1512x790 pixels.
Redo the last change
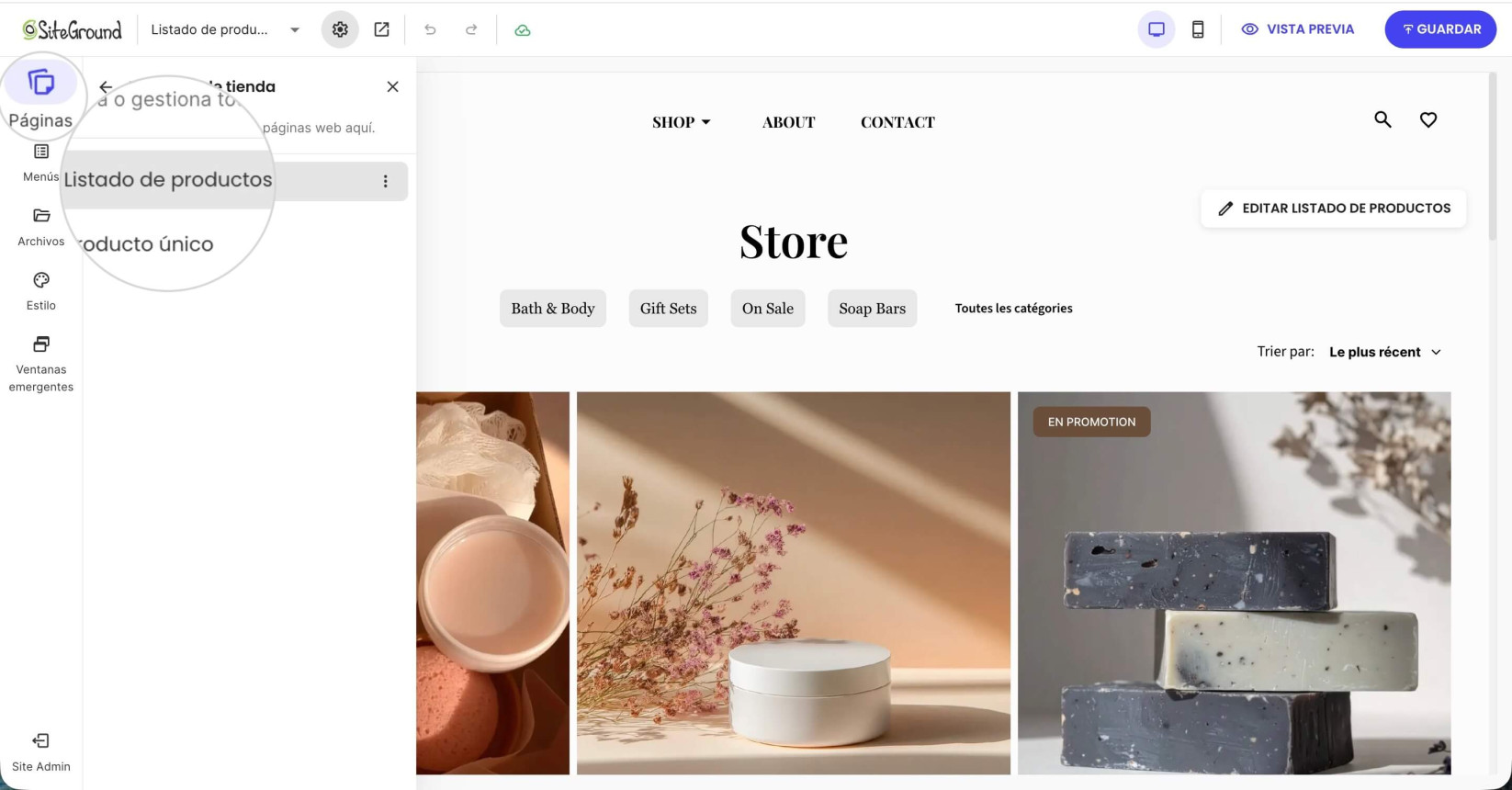[x=471, y=29]
